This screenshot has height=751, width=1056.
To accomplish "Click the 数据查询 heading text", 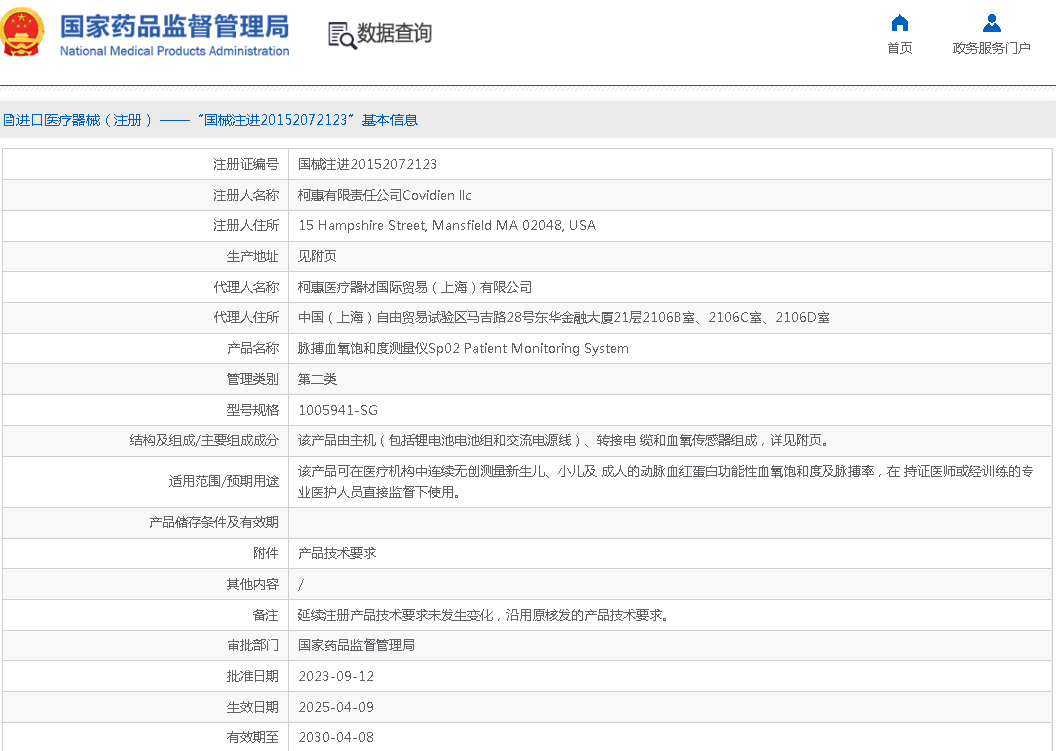I will [395, 33].
